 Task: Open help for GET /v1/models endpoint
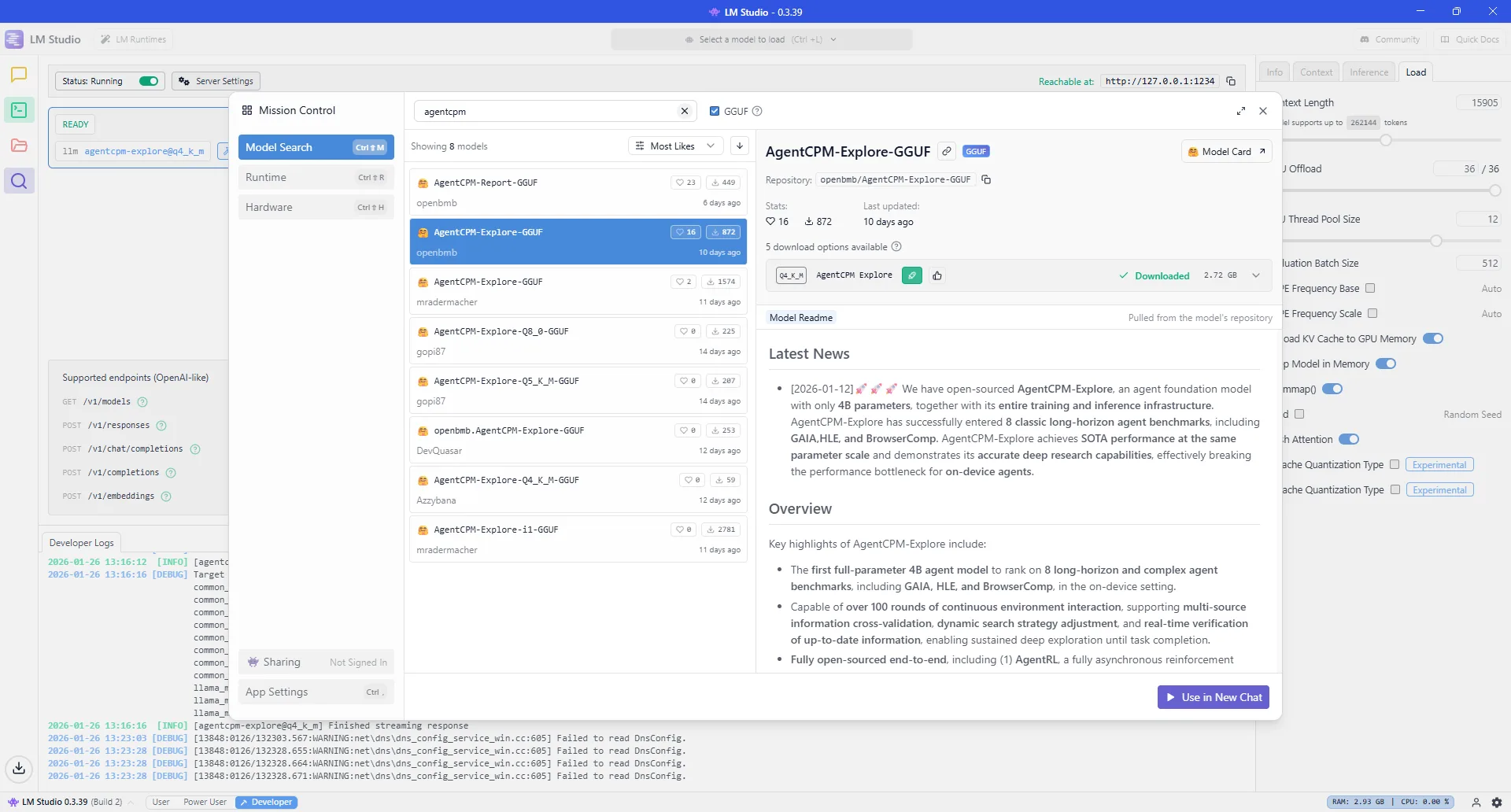tap(142, 401)
